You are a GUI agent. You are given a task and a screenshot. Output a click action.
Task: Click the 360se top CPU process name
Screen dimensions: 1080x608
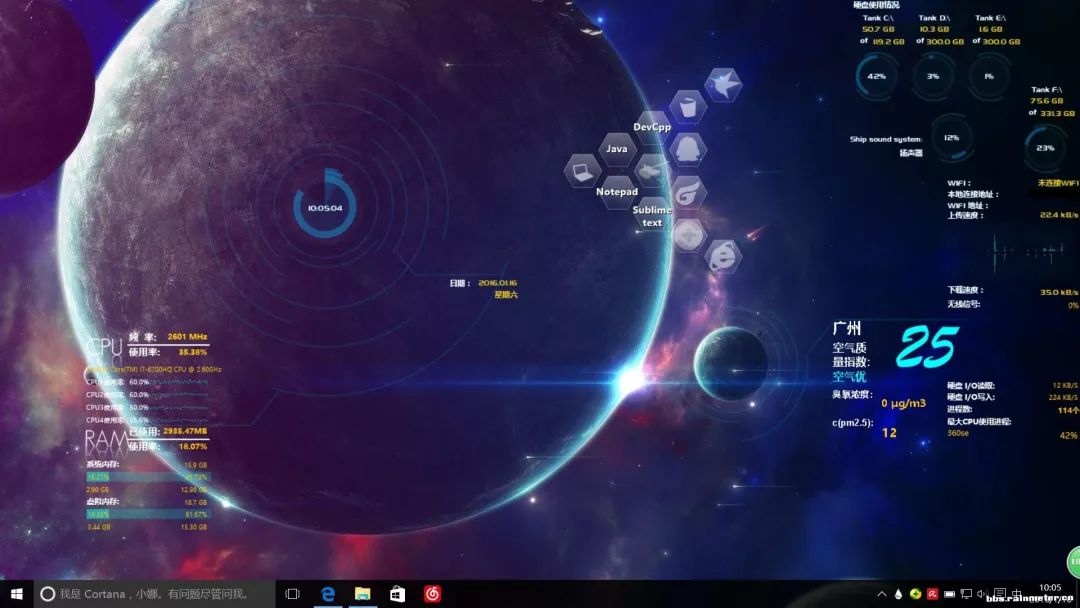pos(958,433)
